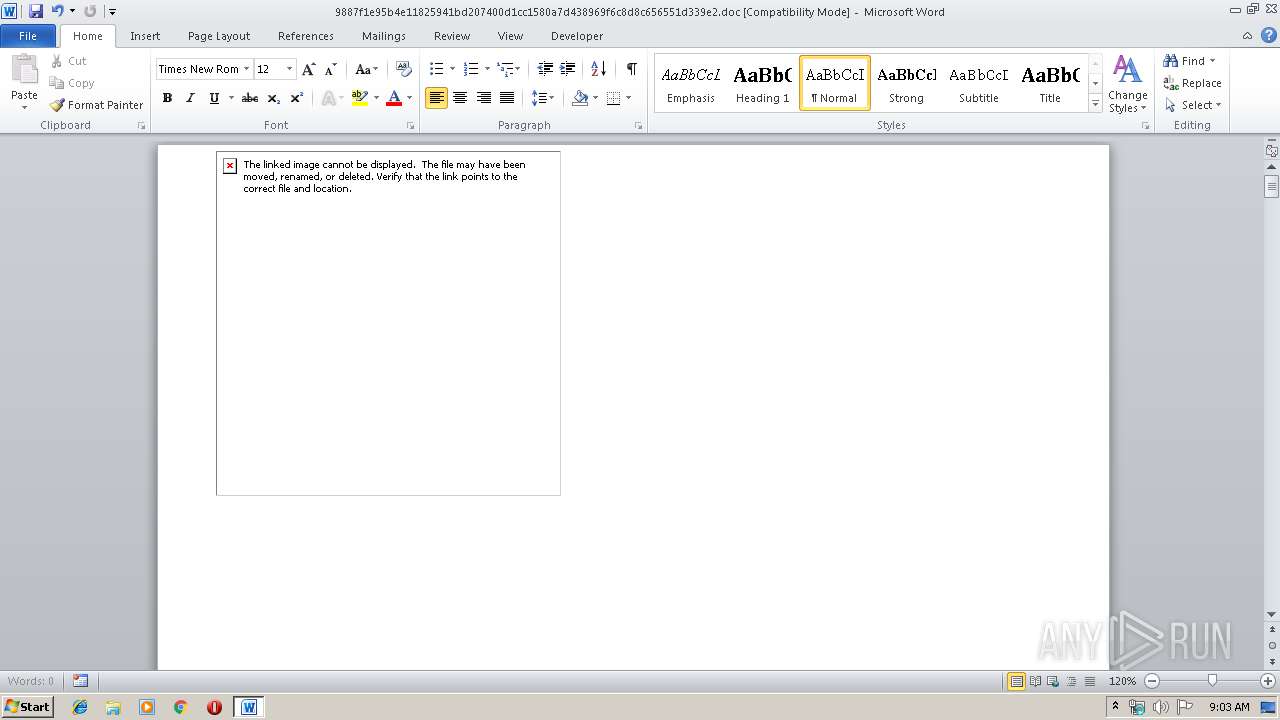Select Align Text Right
Viewport: 1280px width, 720px height.
(484, 98)
